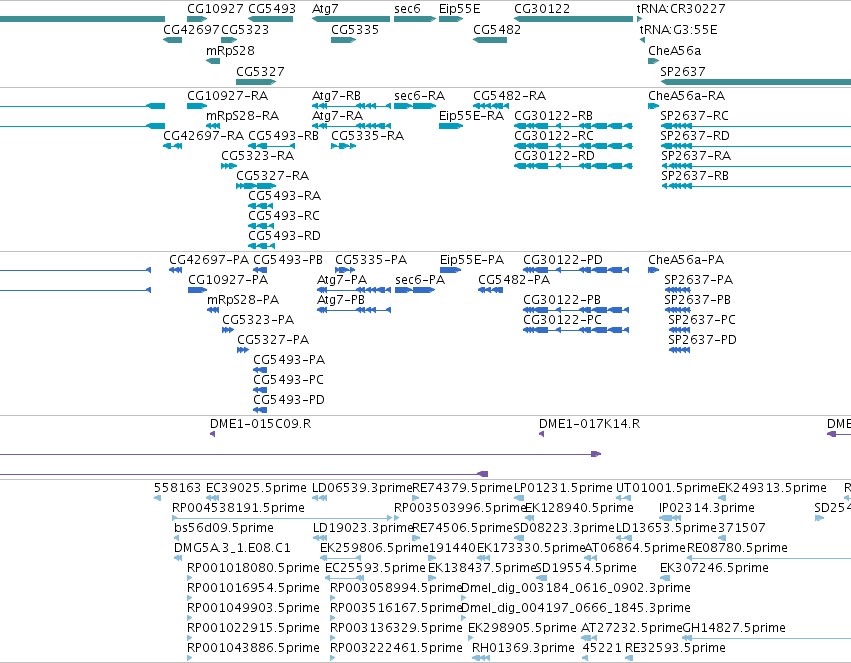Viewport: 851px width, 663px height.
Task: Open transcript CG5323-RA label
Action: [257, 156]
